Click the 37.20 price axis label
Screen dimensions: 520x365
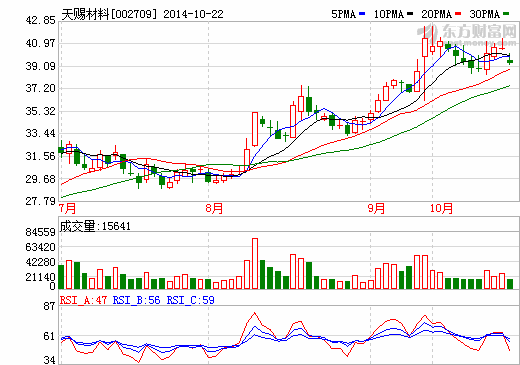tap(40, 88)
